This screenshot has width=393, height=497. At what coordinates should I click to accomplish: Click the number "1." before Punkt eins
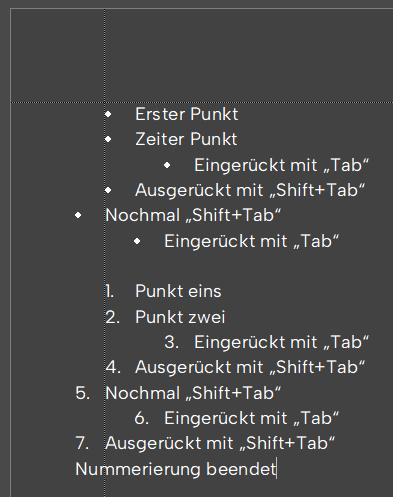coord(110,291)
